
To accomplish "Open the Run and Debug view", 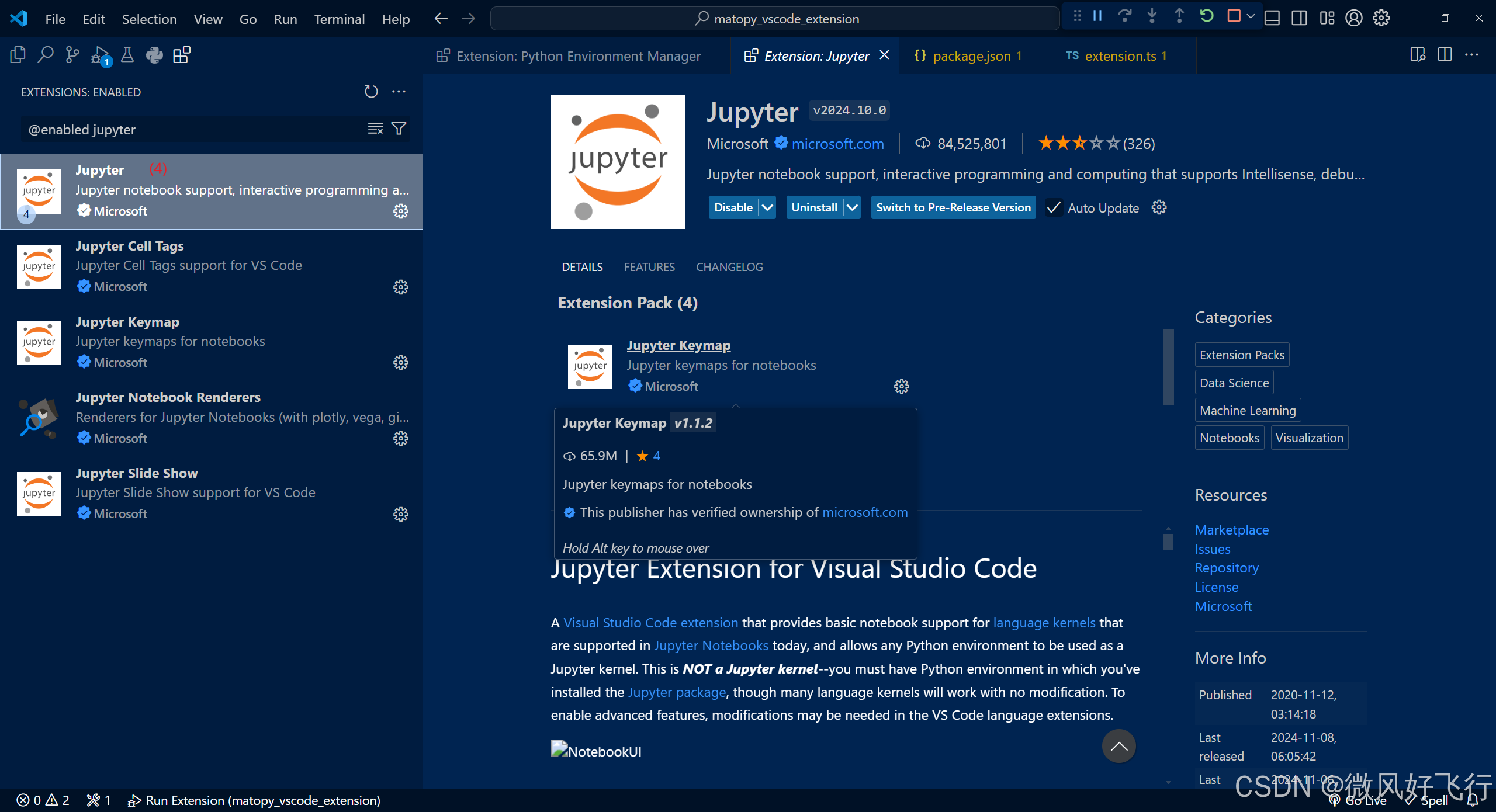I will [100, 55].
